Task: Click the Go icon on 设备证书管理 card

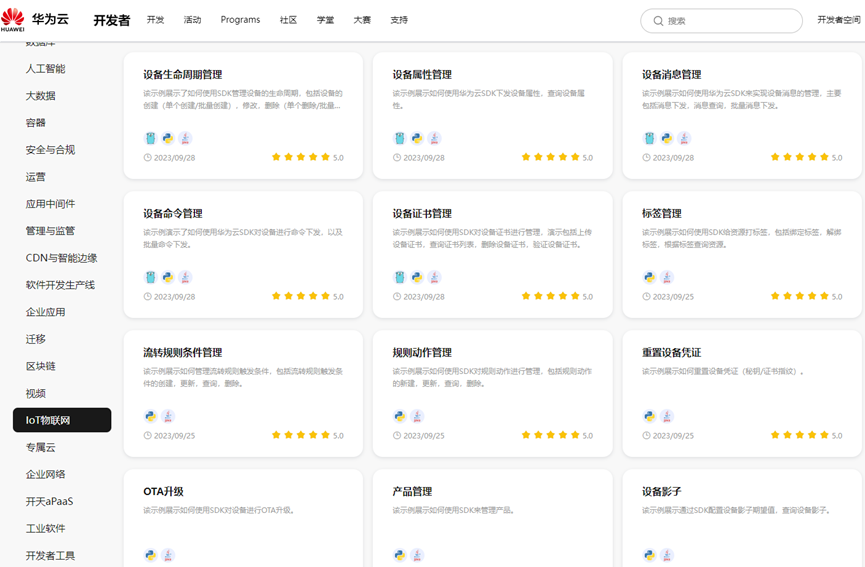Action: tap(400, 277)
